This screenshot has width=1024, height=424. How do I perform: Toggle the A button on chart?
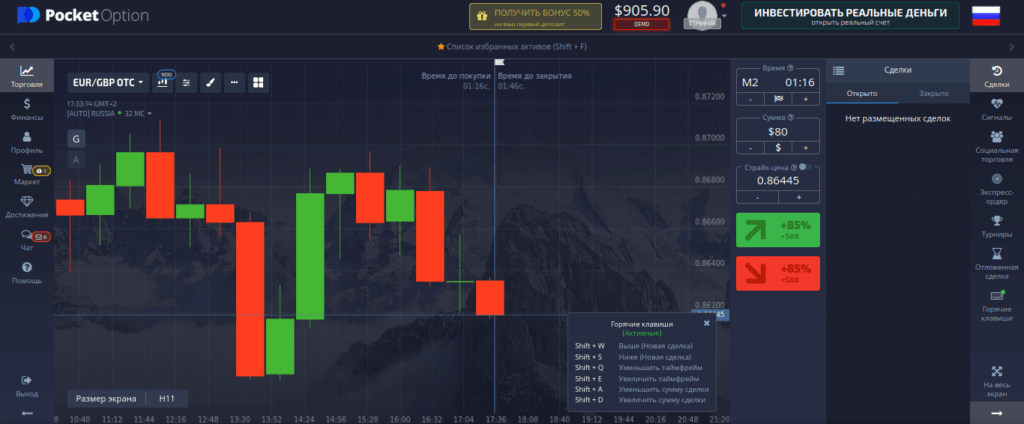tap(77, 159)
